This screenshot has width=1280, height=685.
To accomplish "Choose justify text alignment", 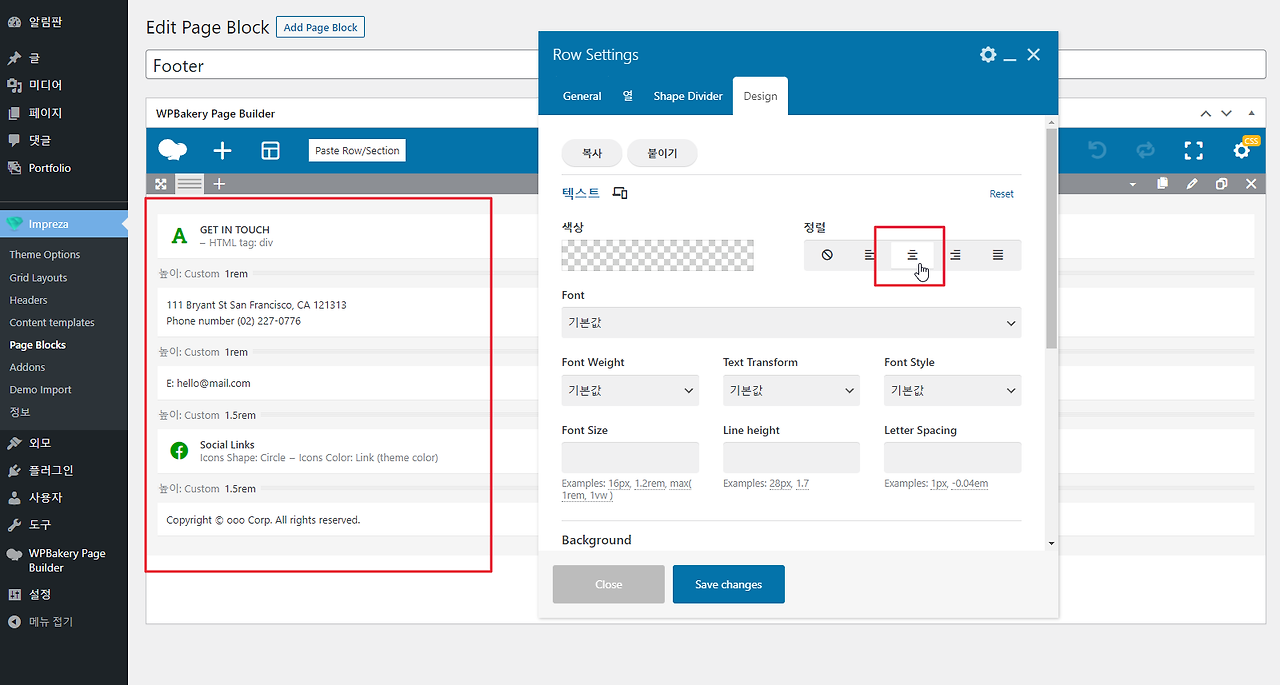I will tap(998, 255).
